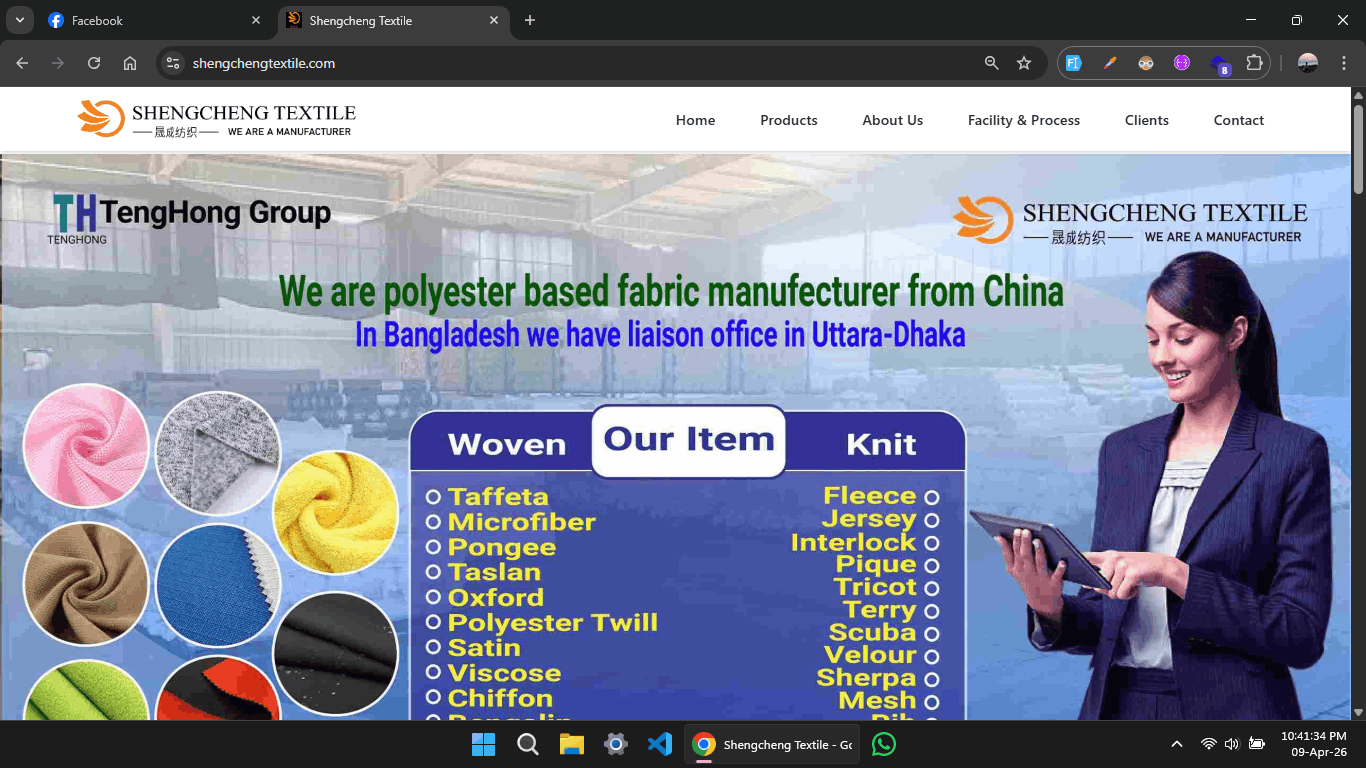Open the Chrome profile avatar
The image size is (1366, 768).
click(x=1307, y=63)
